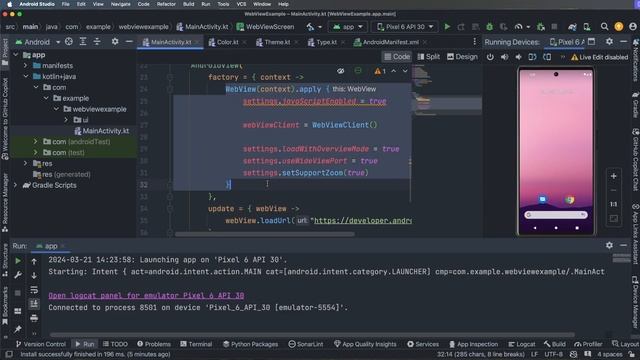Click Expand All icon in Project panel
The height and width of the screenshot is (360, 640).
[x=83, y=42]
